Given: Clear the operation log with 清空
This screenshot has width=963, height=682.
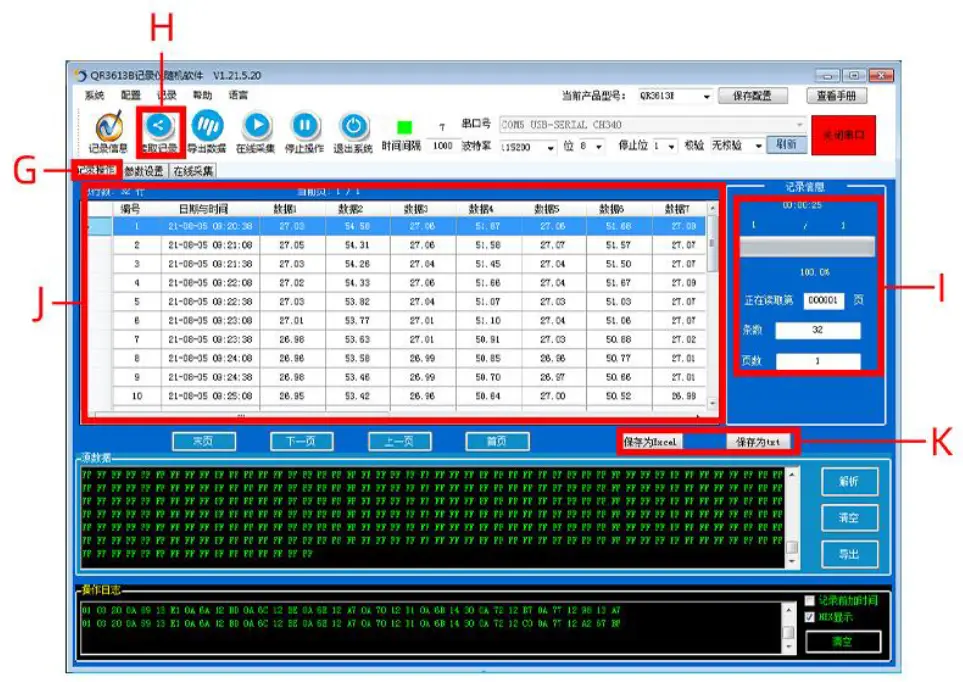Looking at the screenshot, I should [x=843, y=641].
